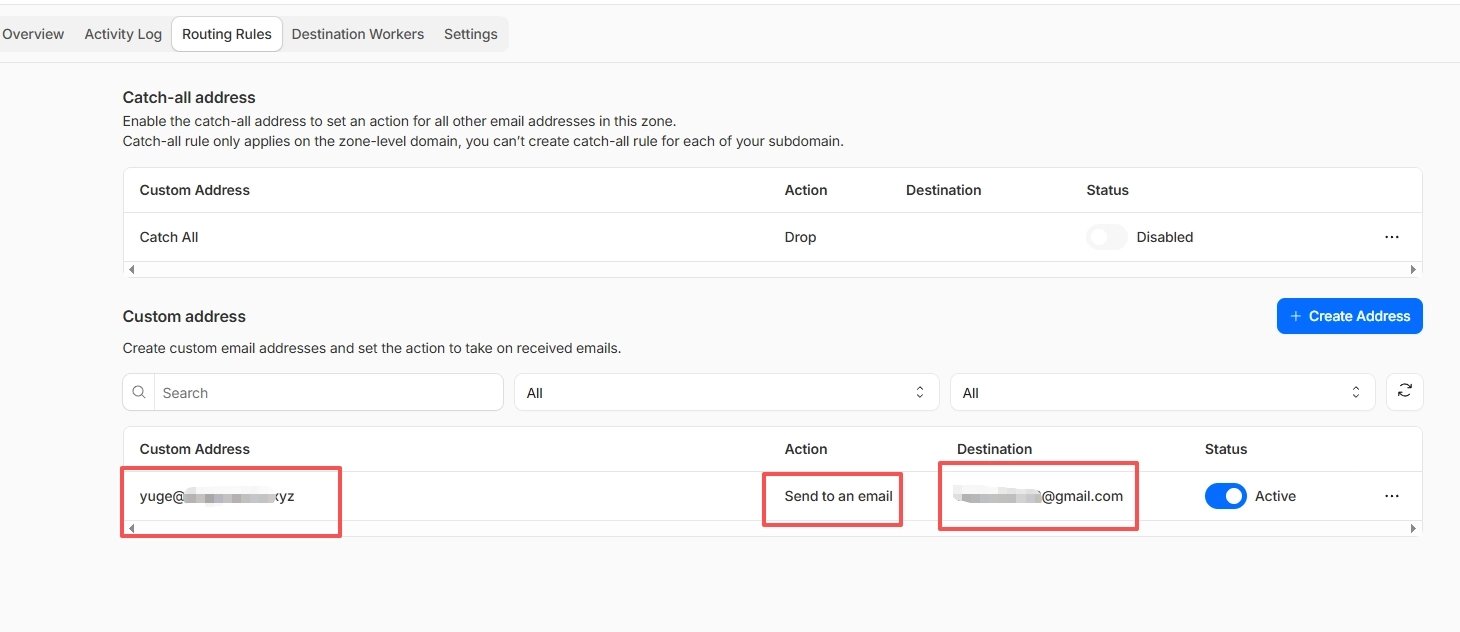Click the search magnifier icon
The image size is (1460, 632).
pos(139,393)
